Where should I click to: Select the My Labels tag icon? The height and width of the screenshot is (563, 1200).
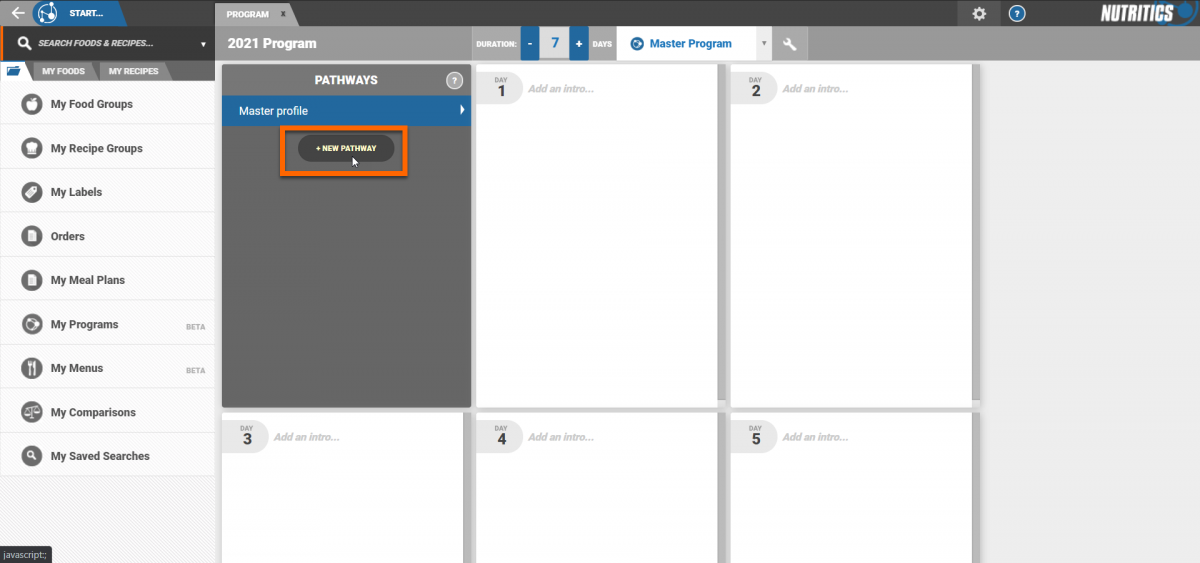point(32,192)
